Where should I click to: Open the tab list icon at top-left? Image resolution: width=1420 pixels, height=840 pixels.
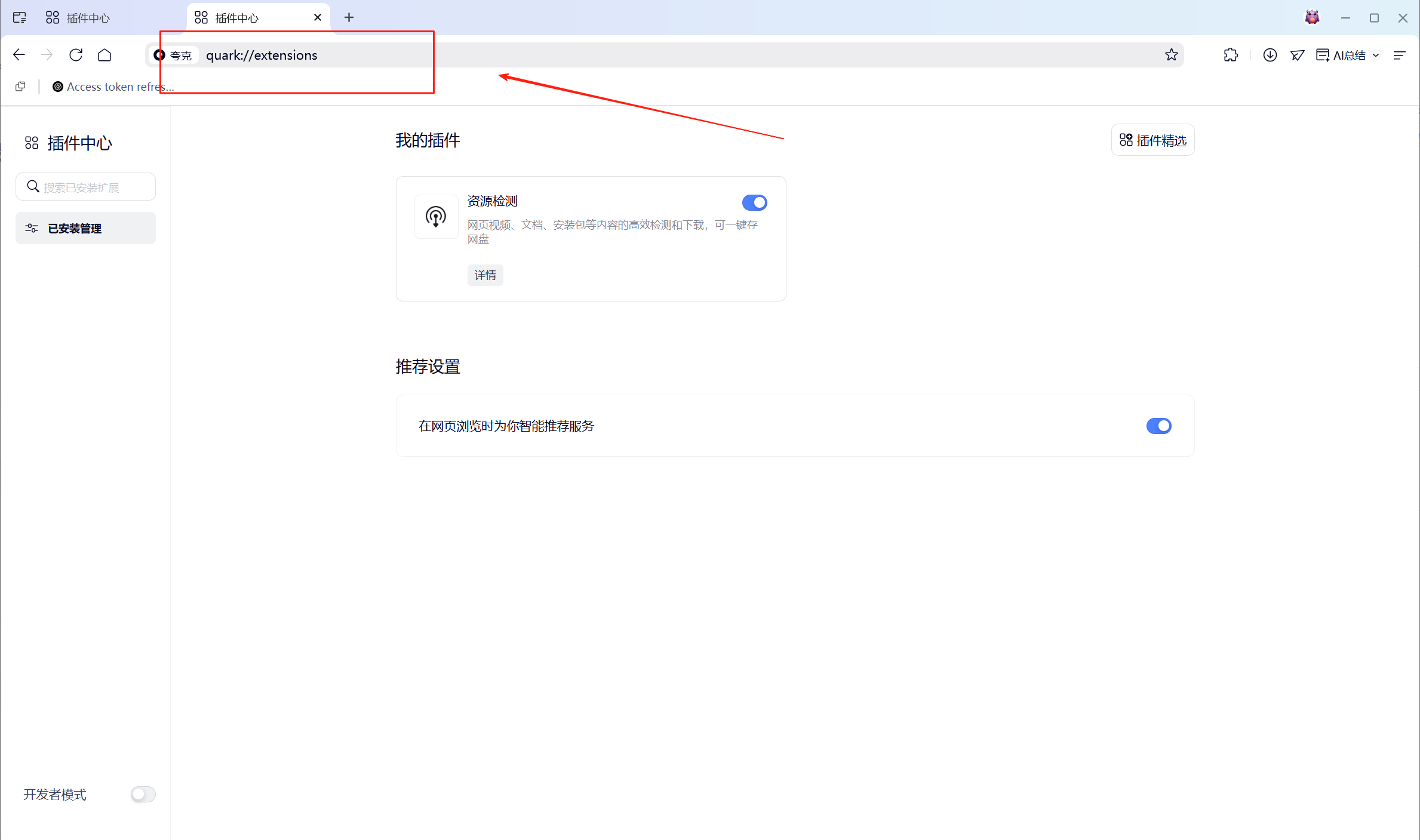[x=19, y=17]
